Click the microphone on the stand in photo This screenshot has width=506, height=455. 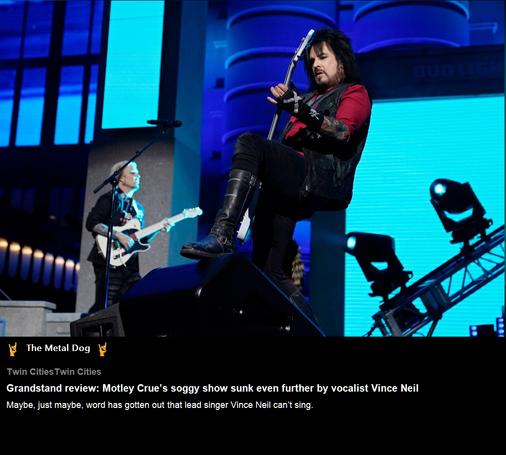click(x=164, y=123)
